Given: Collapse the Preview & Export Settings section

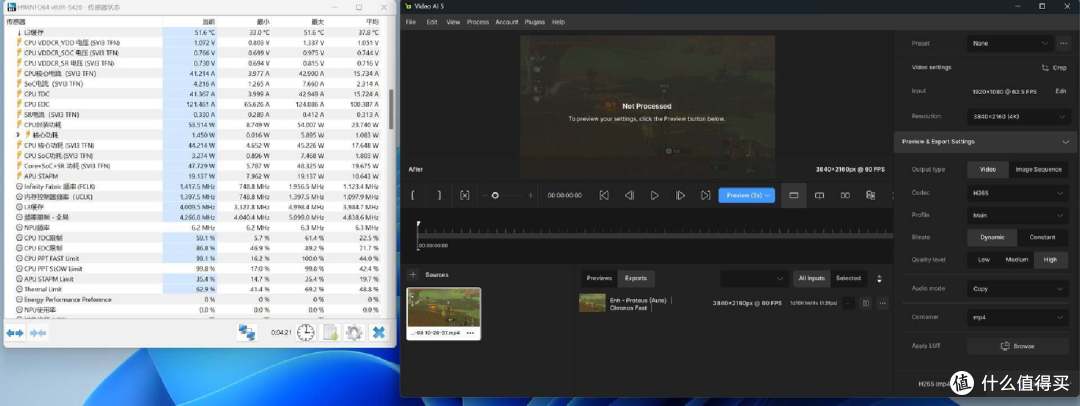Looking at the screenshot, I should point(1065,141).
